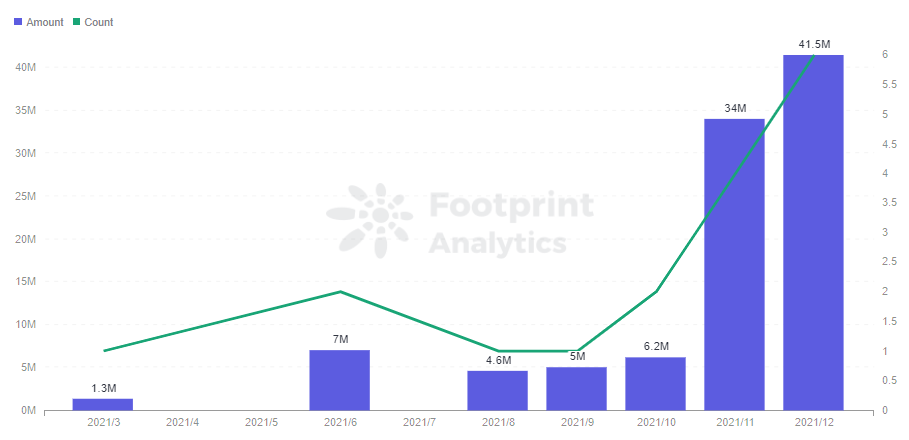Click the 2021/7 x-axis label

pyautogui.click(x=419, y=423)
